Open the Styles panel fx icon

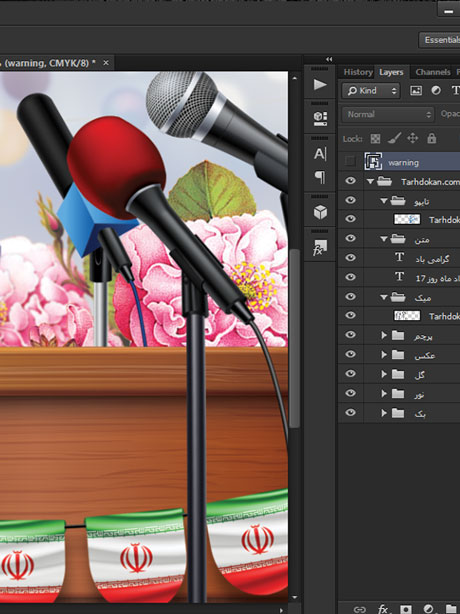pos(319,247)
